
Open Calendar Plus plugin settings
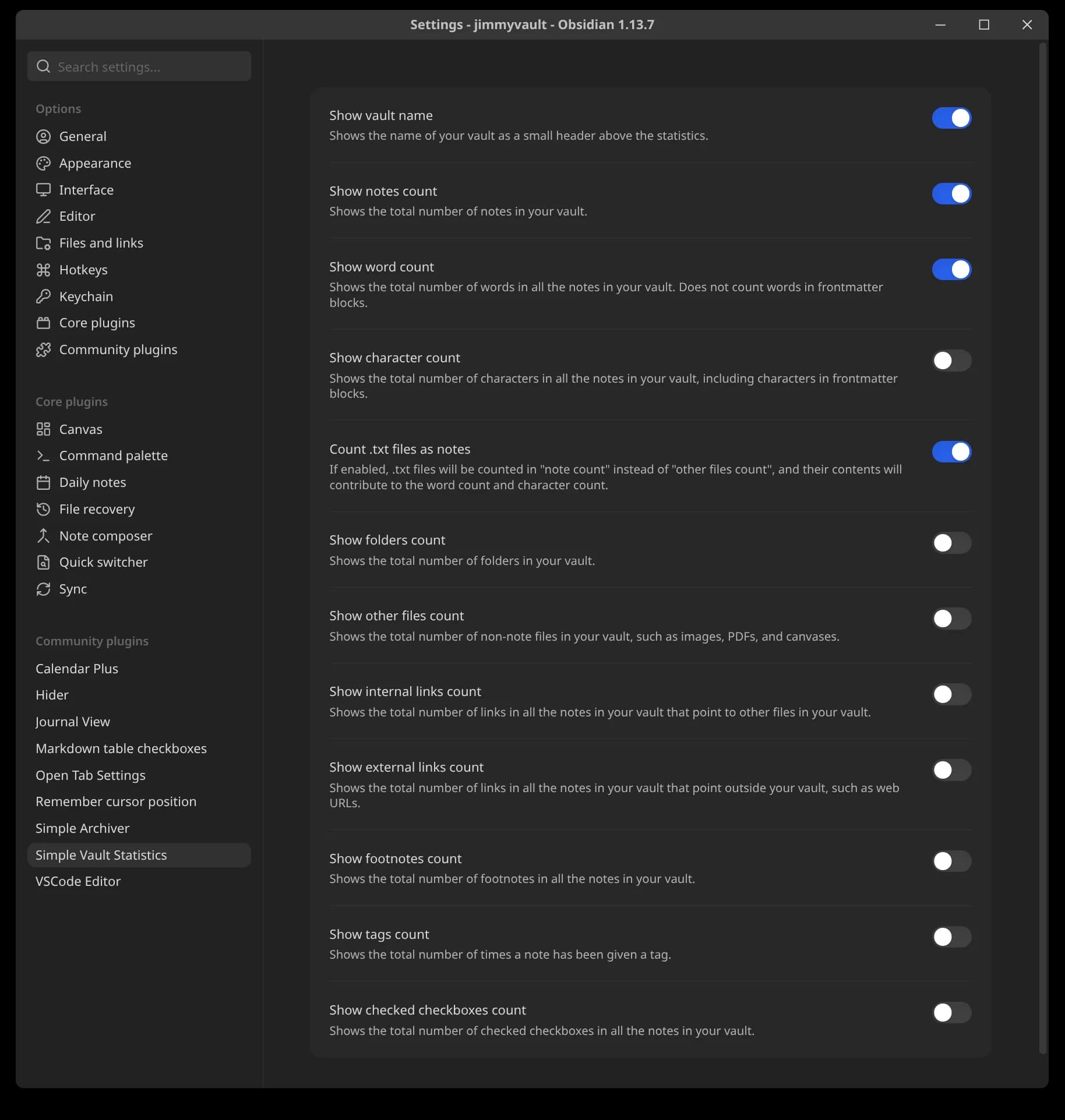[139, 669]
